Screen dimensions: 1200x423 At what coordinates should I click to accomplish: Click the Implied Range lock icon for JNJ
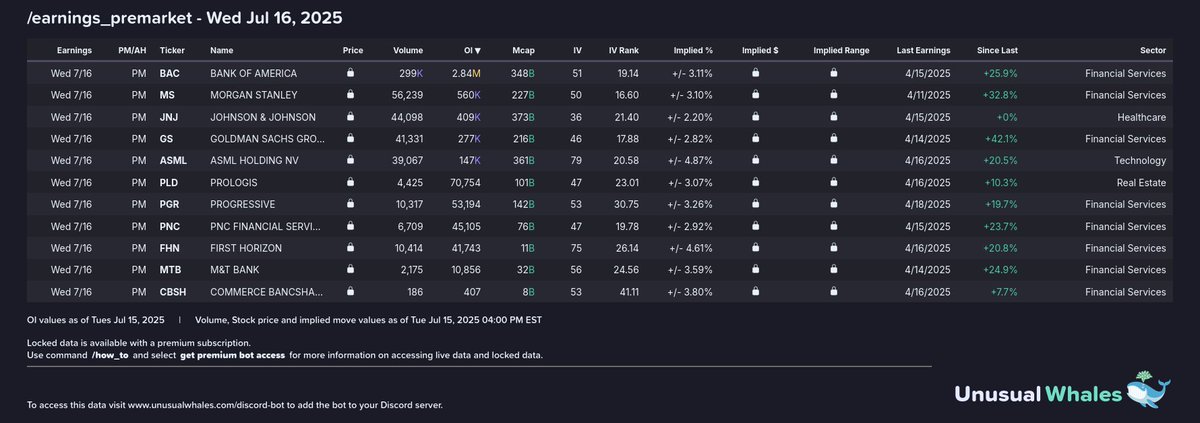coord(833,117)
